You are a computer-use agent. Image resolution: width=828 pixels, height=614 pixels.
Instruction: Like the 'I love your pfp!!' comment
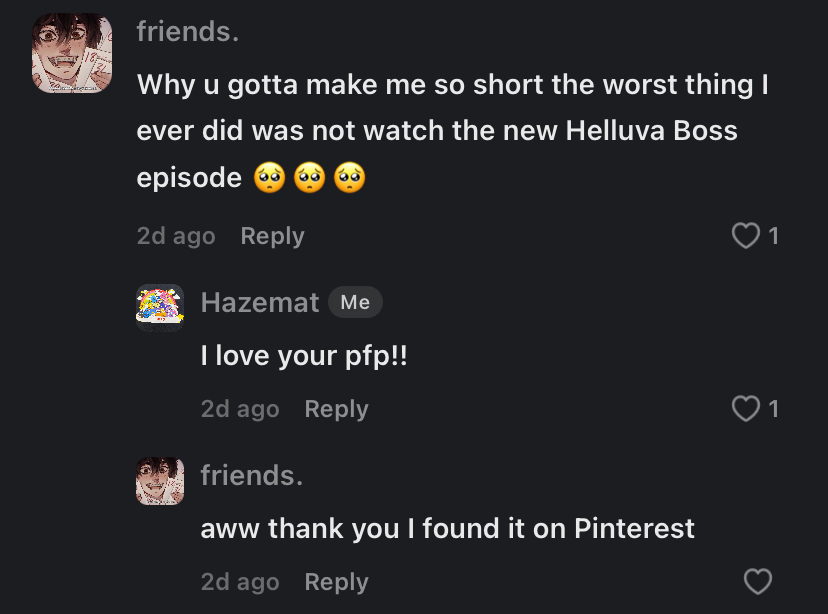coord(745,409)
